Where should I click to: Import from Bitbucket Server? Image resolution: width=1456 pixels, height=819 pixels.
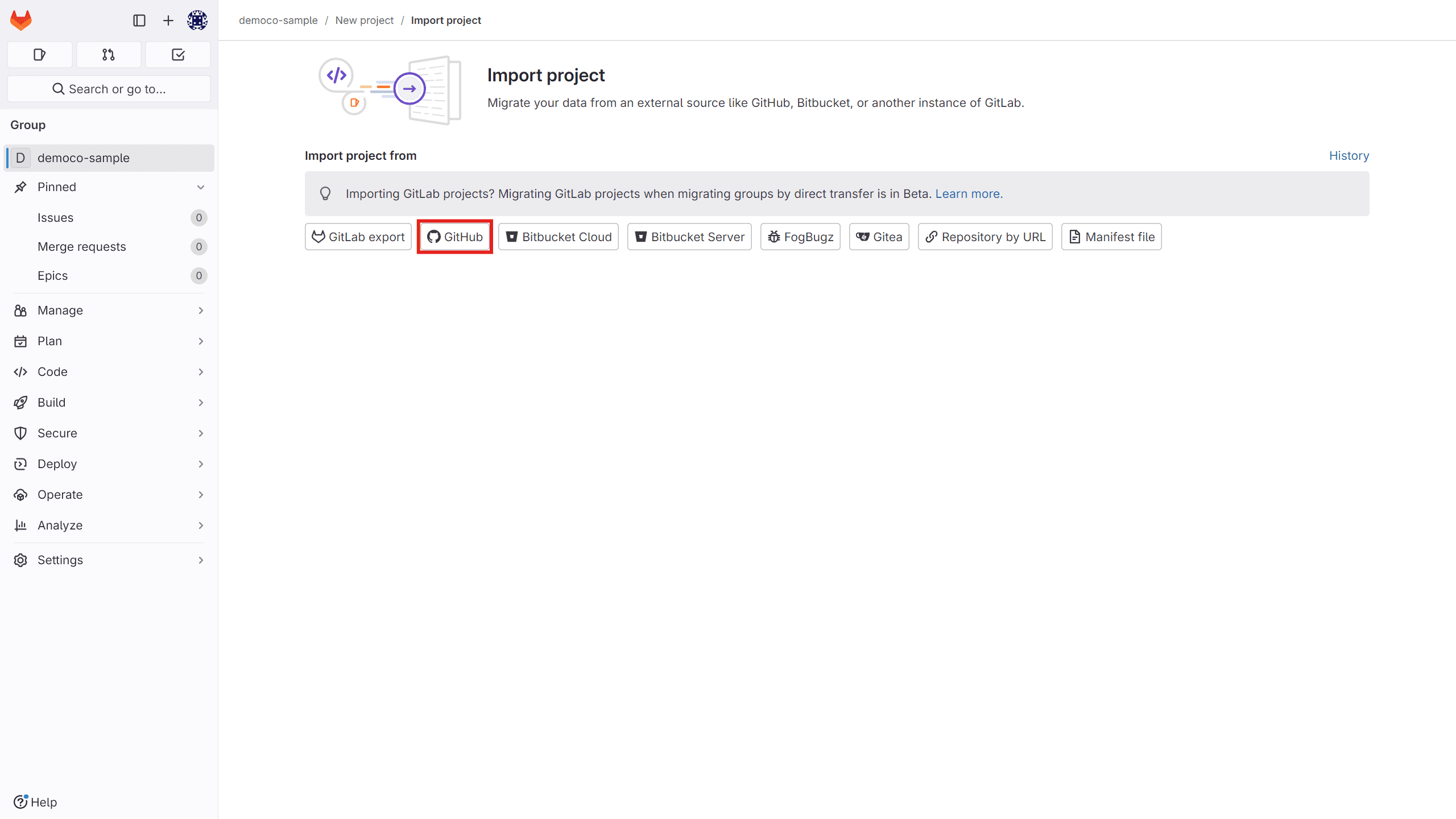(689, 237)
